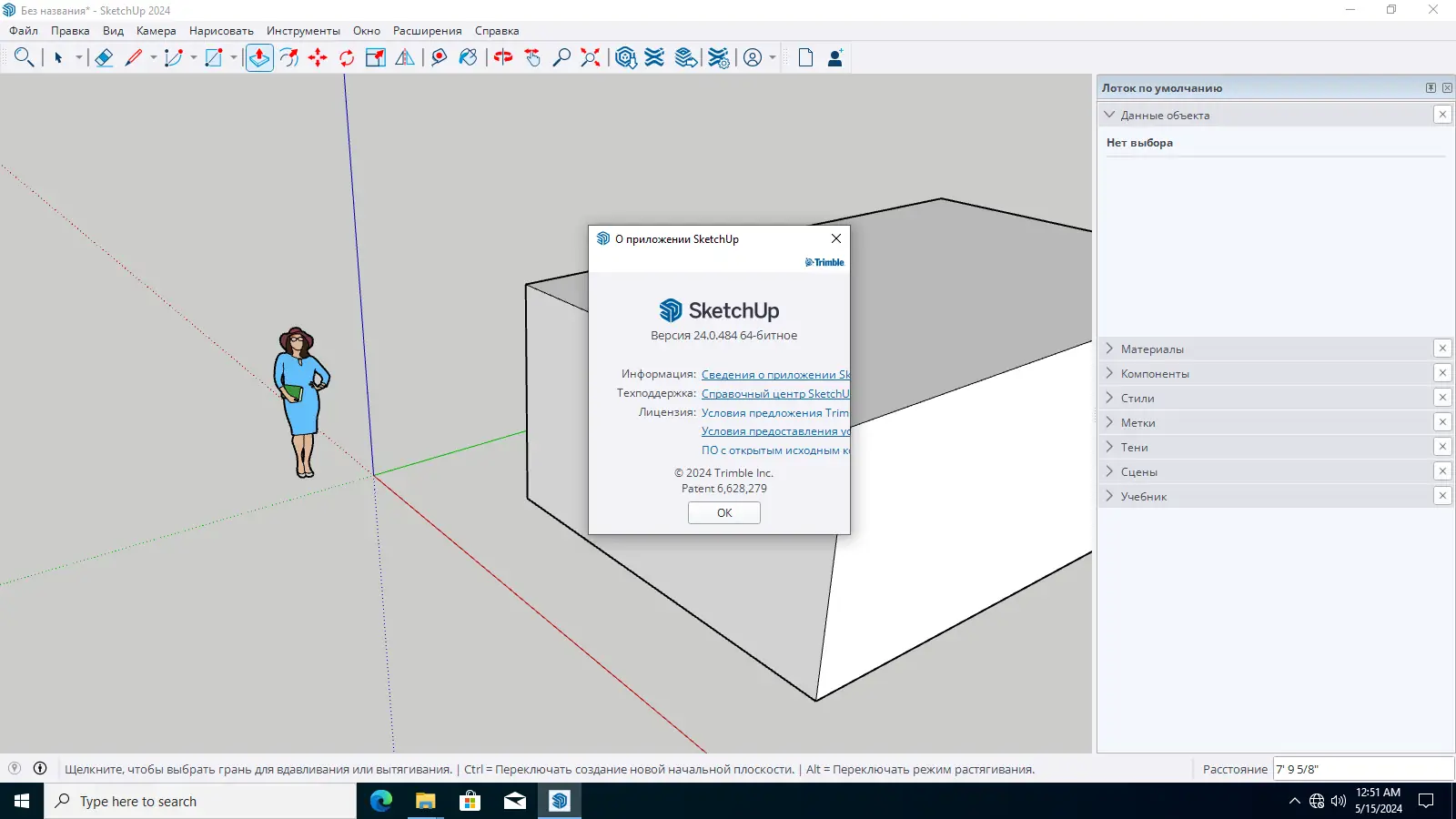Activate the Paint Bucket tool
This screenshot has height=819, width=1456.
point(468,57)
